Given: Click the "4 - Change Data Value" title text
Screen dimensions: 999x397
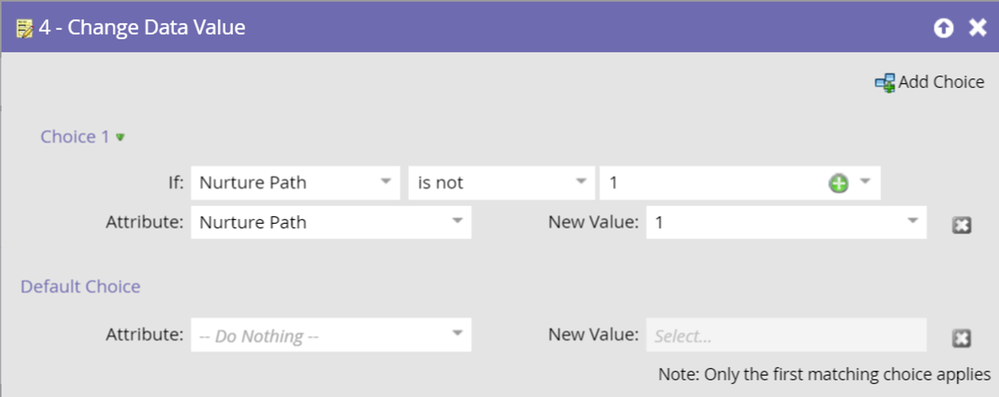Looking at the screenshot, I should 142,28.
